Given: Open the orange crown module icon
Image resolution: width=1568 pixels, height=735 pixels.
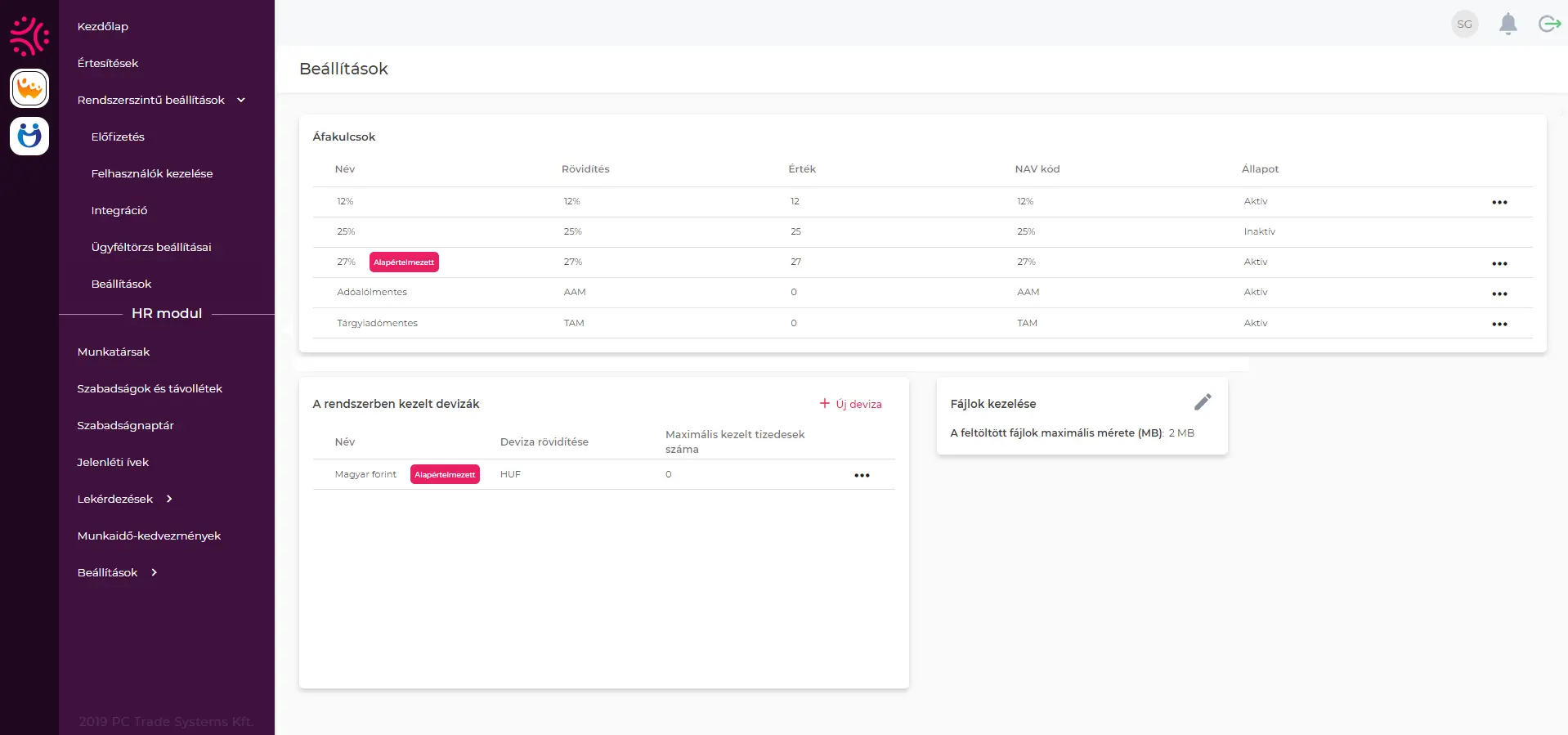Looking at the screenshot, I should (29, 88).
